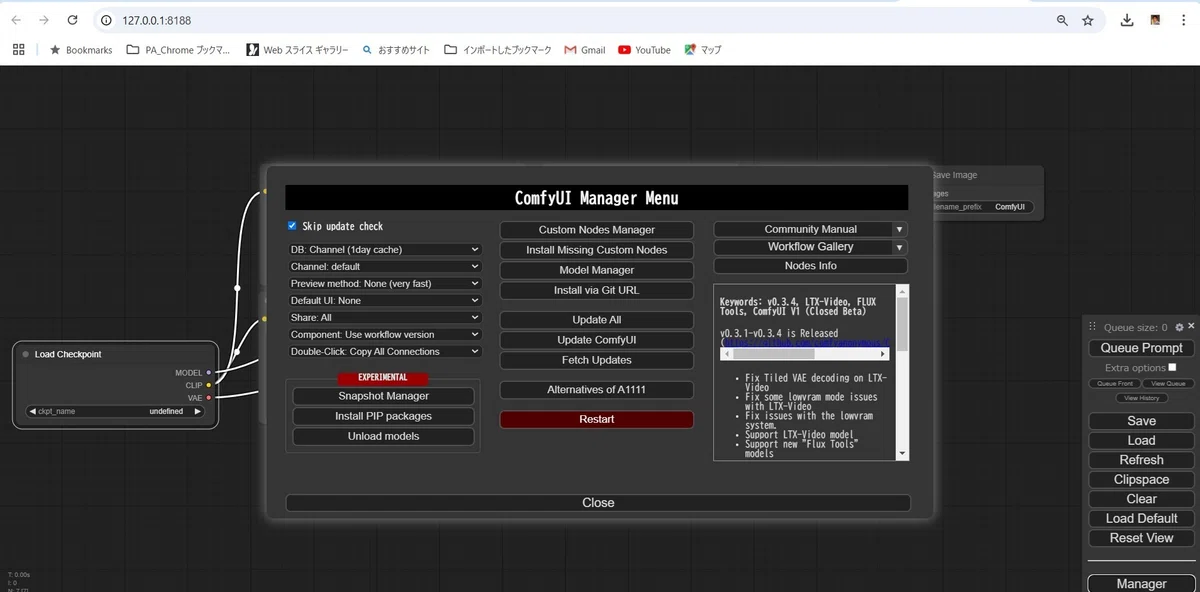Close the ComfyUI Manager Menu with the Close button
Screen dimensions: 1200x592
tap(598, 503)
